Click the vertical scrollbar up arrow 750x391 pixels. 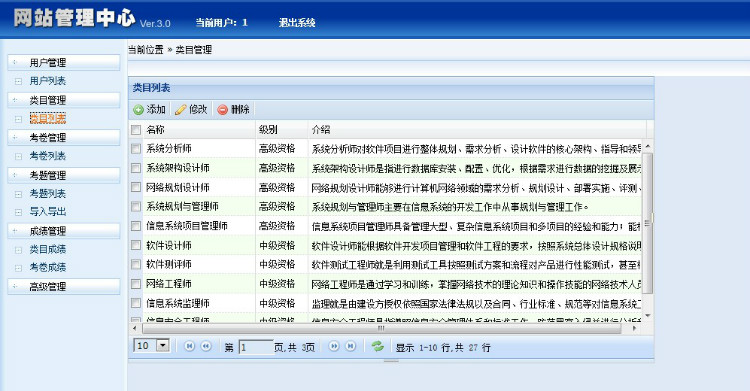point(648,146)
